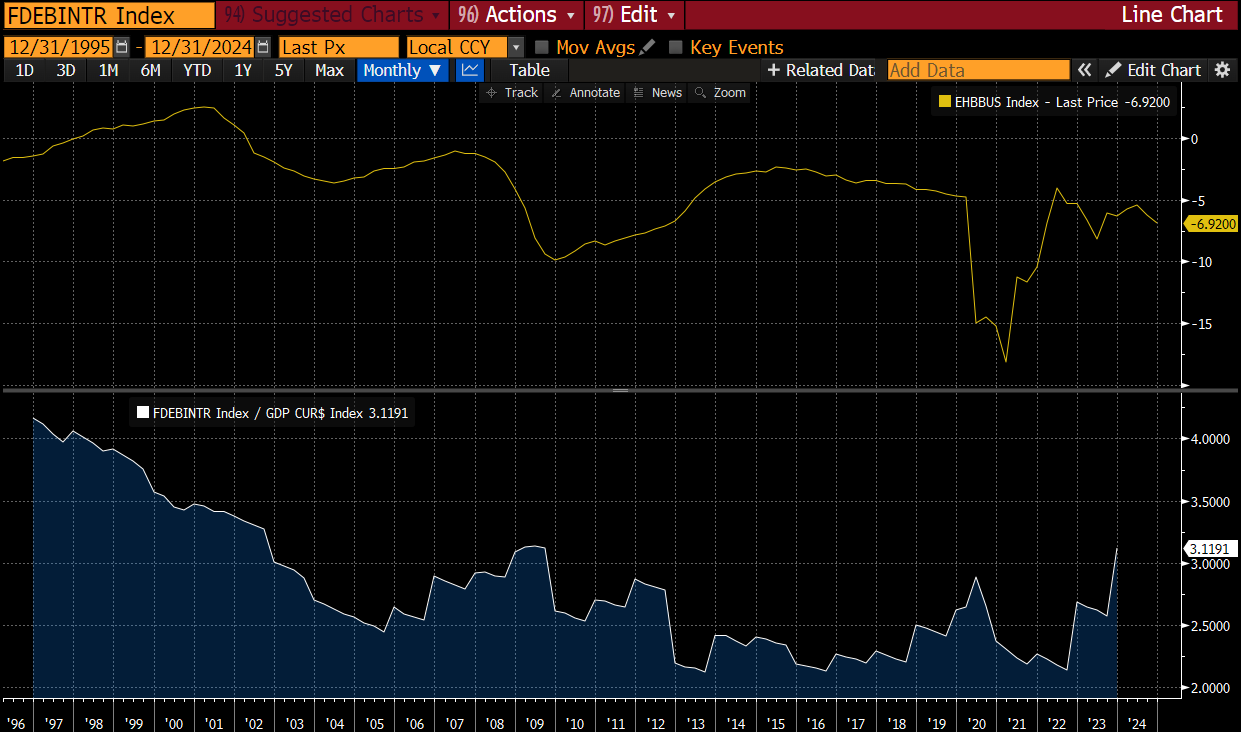1241x732 pixels.
Task: Click the panel divider handle between charts
Action: (620, 389)
